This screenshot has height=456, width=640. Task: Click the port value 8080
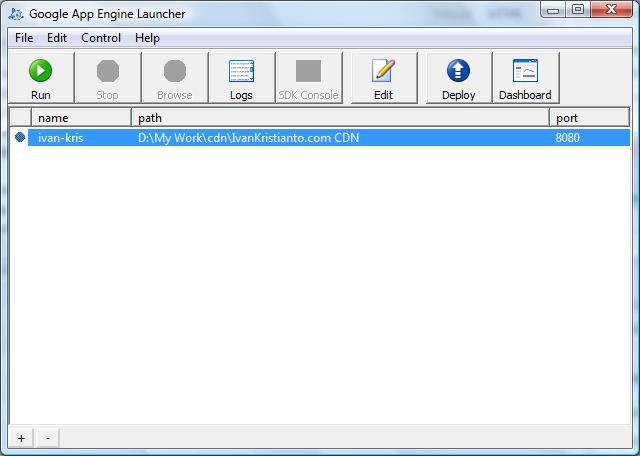tap(567, 138)
